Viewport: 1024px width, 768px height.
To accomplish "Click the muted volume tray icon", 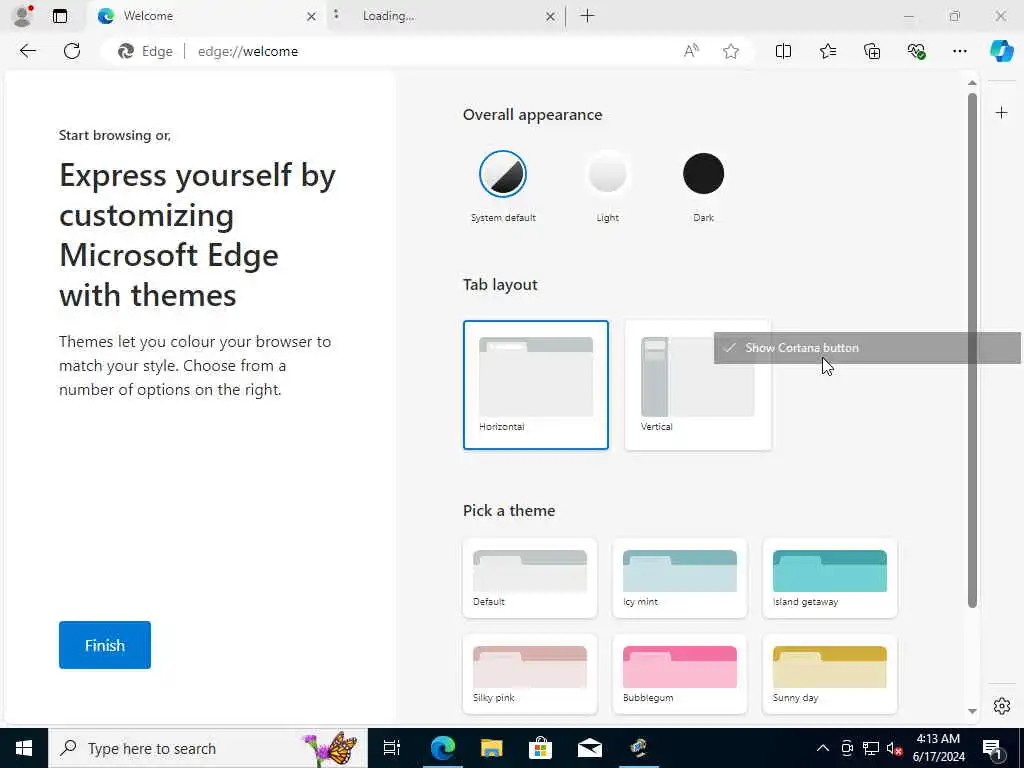I will pos(894,748).
